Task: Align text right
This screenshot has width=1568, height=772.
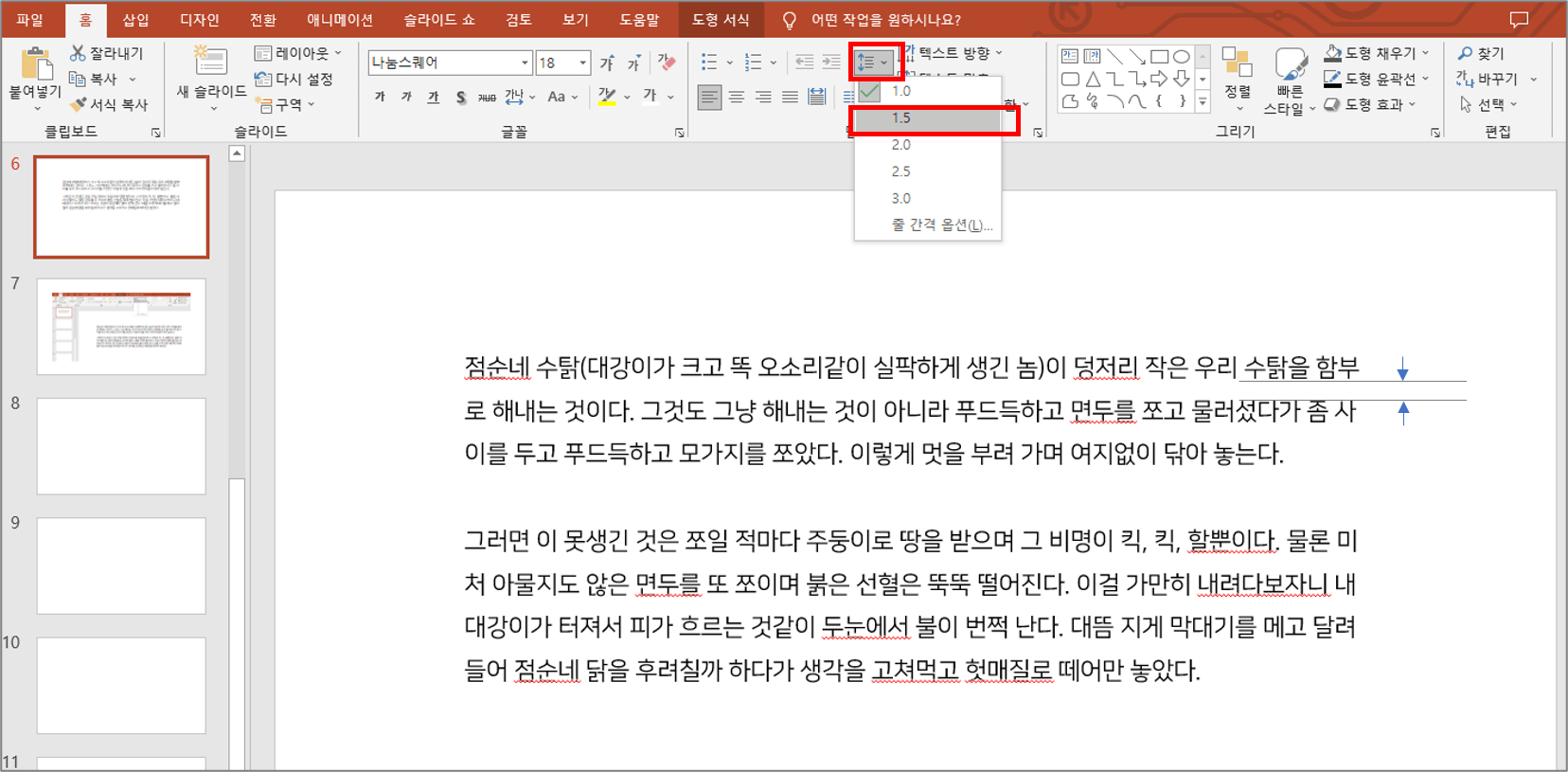Action: tap(762, 97)
